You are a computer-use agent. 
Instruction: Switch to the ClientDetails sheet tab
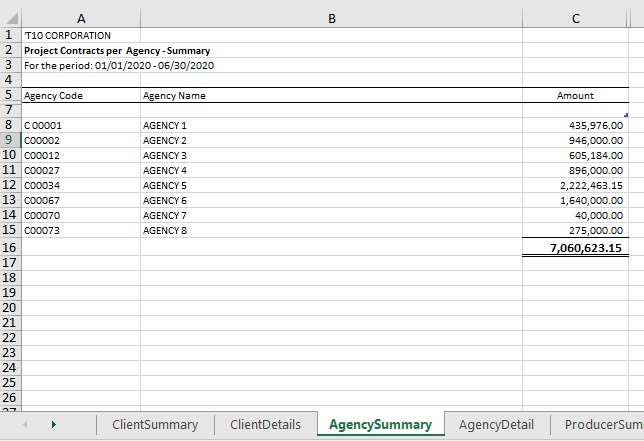coord(265,425)
